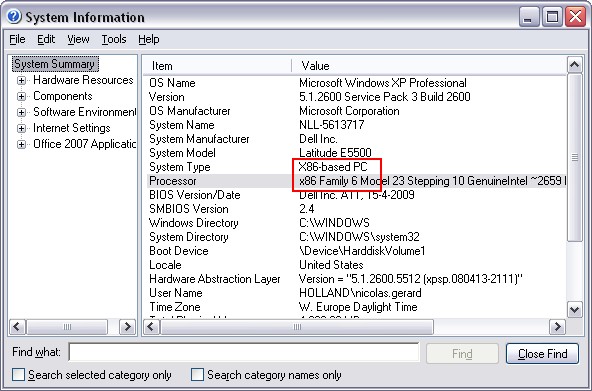Select the BIOS Version/Date row
Screen dimensions: 592x391
coord(355,195)
